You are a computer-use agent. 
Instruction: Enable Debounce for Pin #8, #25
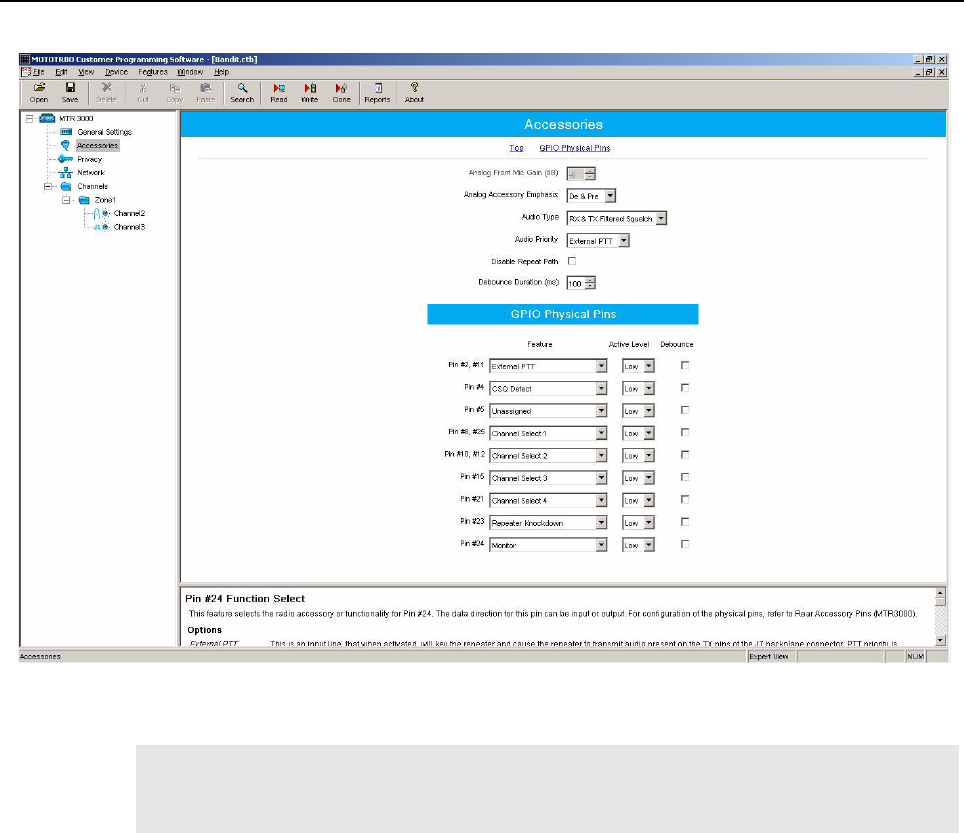click(x=685, y=432)
